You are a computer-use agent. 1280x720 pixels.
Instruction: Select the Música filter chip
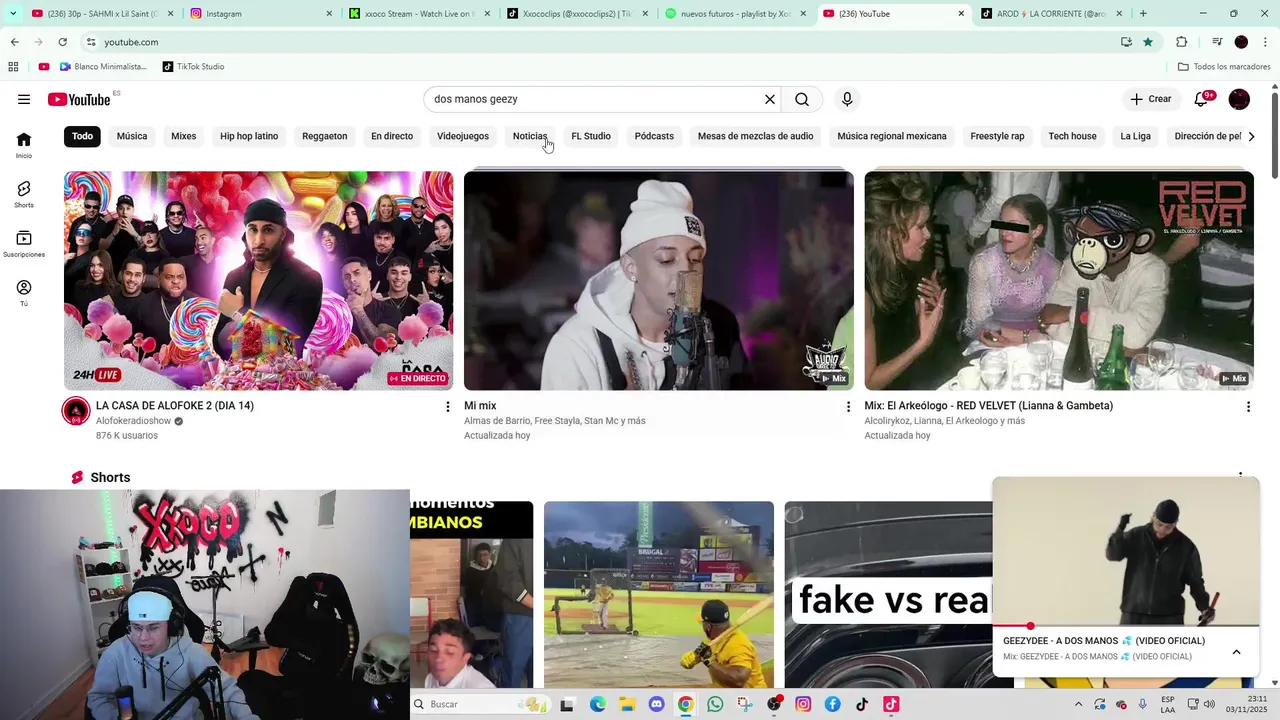pos(132,136)
